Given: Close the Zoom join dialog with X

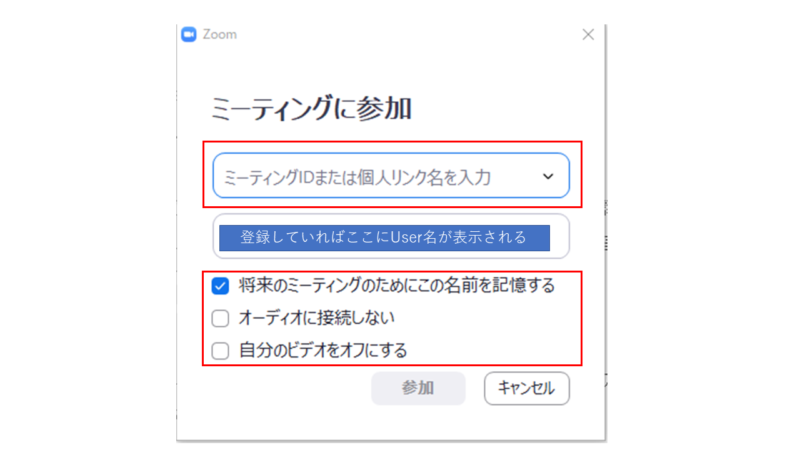Looking at the screenshot, I should [588, 34].
